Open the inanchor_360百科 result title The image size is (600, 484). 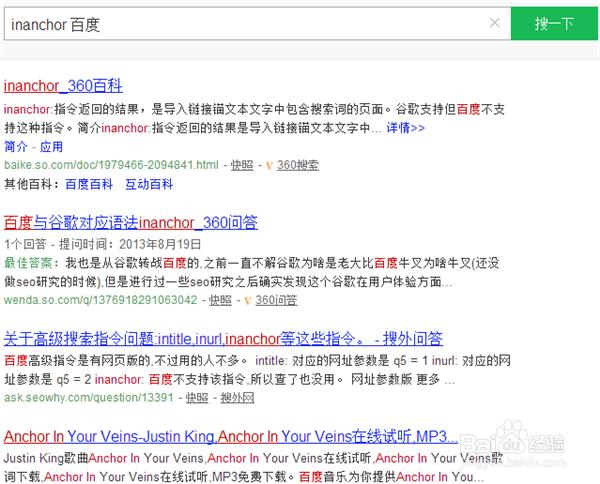pos(63,86)
